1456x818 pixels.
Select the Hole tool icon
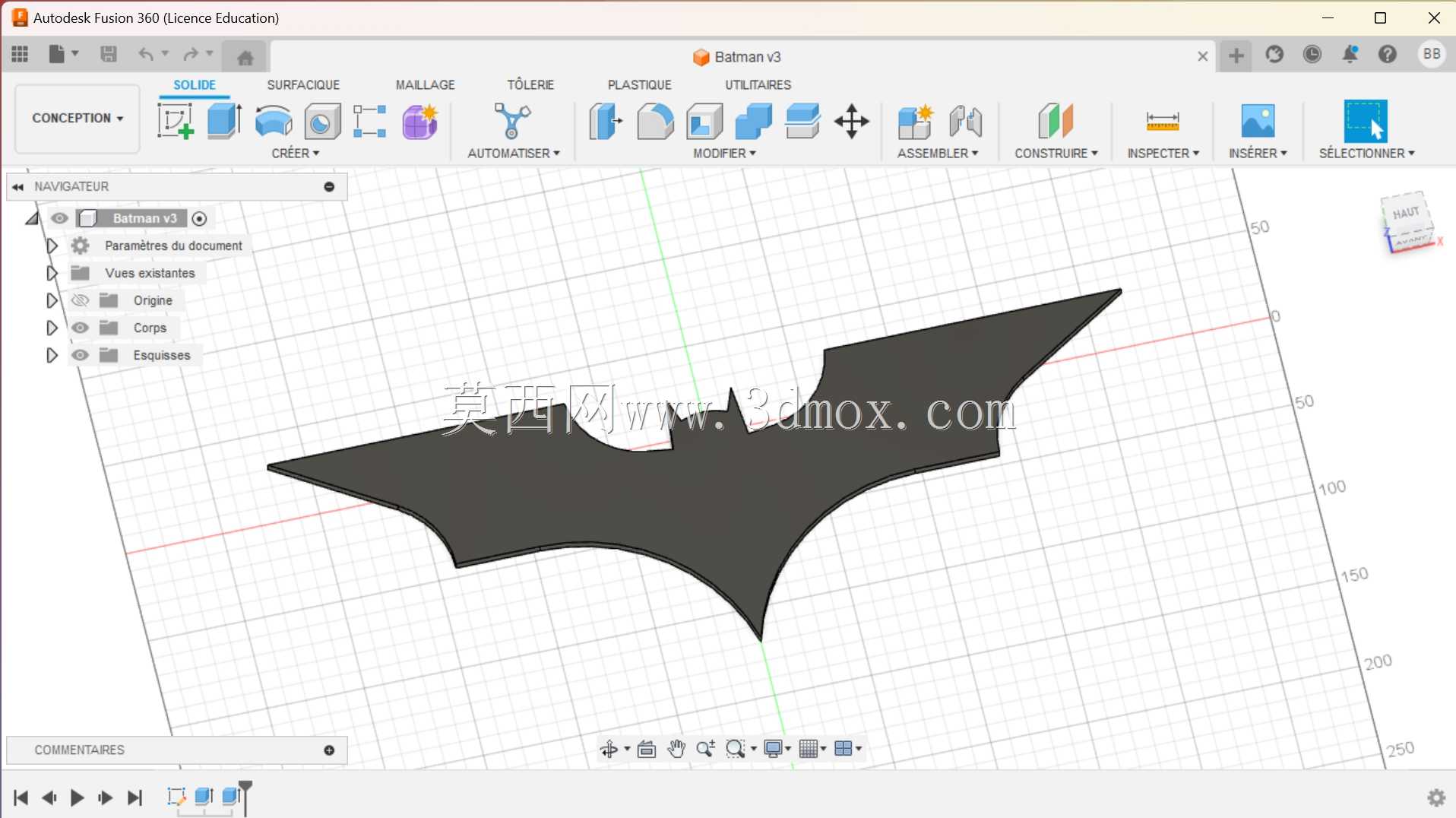click(x=322, y=122)
